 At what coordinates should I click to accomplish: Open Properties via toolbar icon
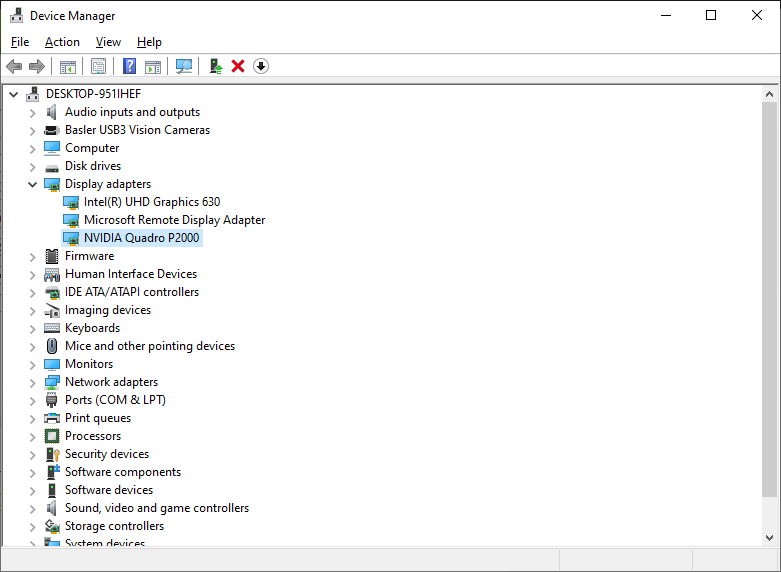pos(98,66)
